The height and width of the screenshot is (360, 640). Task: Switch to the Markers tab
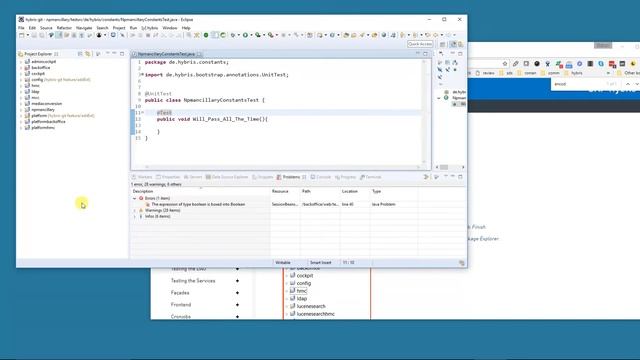click(142, 177)
